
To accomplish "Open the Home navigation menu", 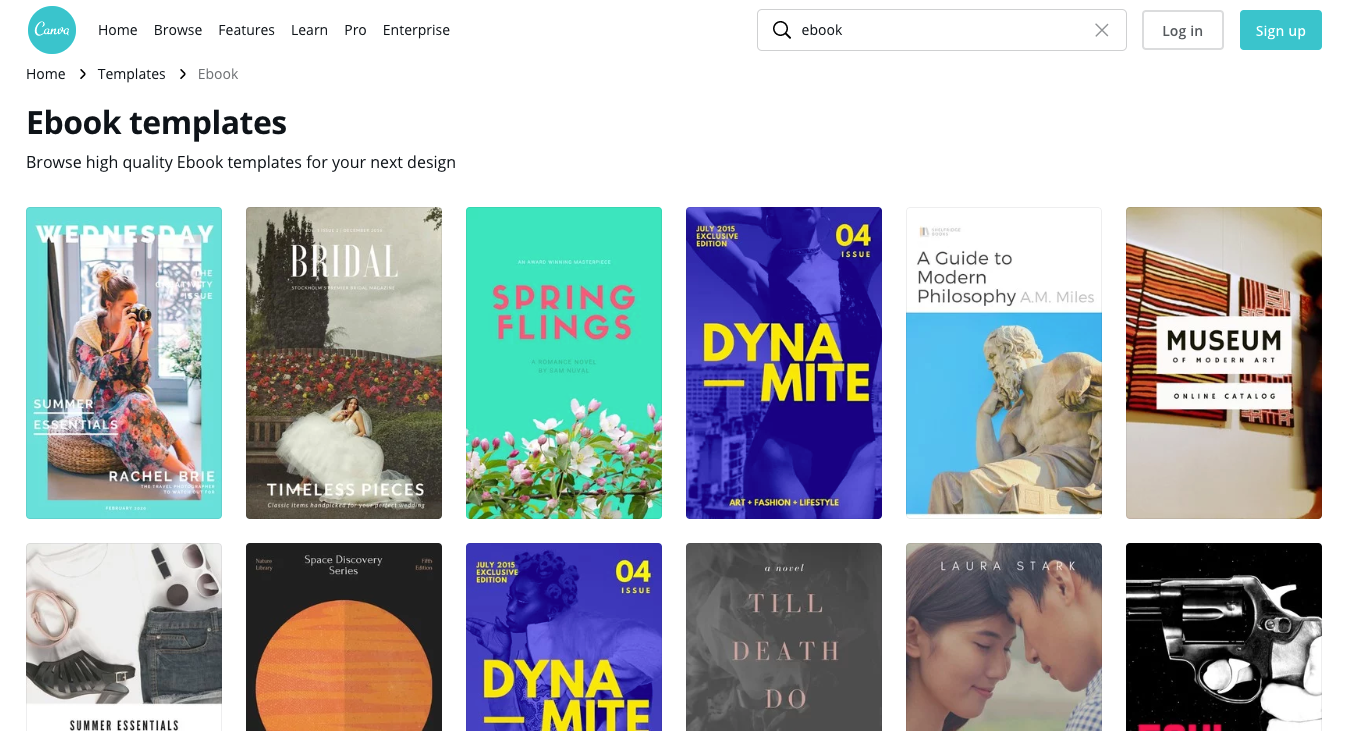I will [x=117, y=30].
